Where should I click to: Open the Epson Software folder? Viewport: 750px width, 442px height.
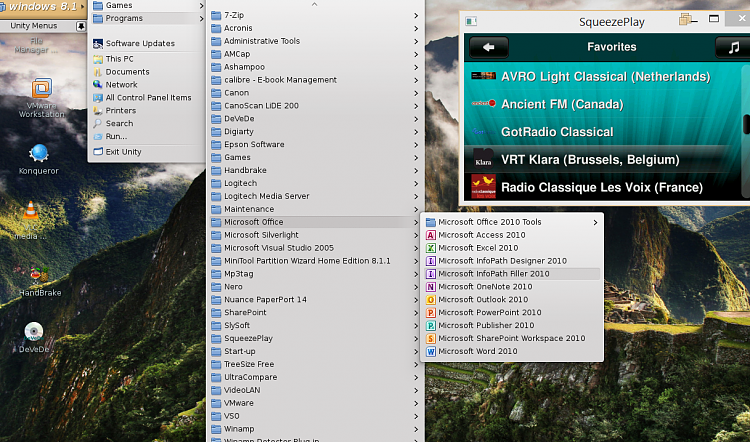point(315,144)
